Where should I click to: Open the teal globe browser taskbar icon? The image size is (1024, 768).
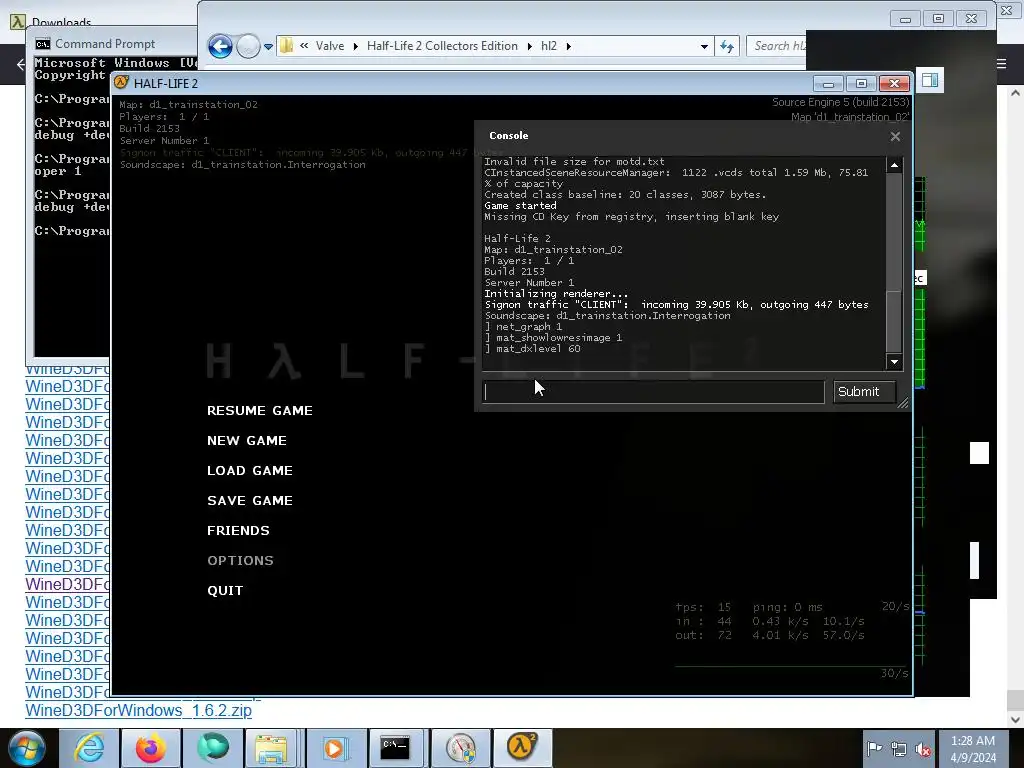(213, 748)
